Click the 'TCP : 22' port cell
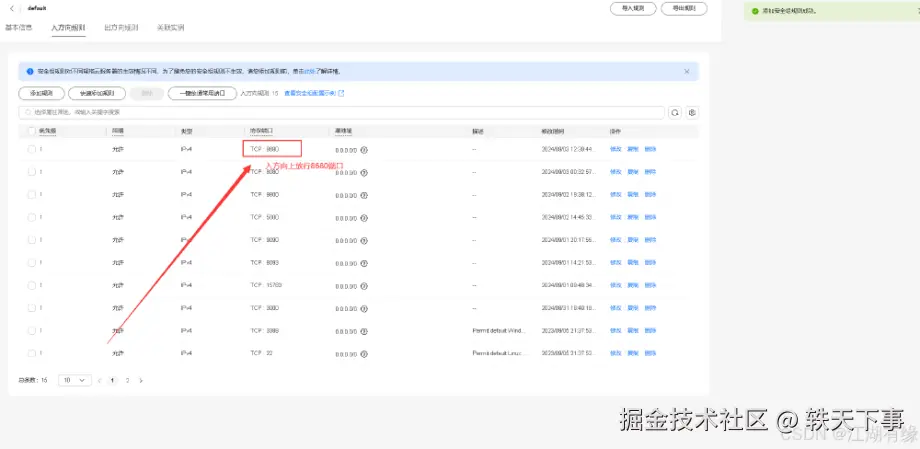 coord(262,353)
